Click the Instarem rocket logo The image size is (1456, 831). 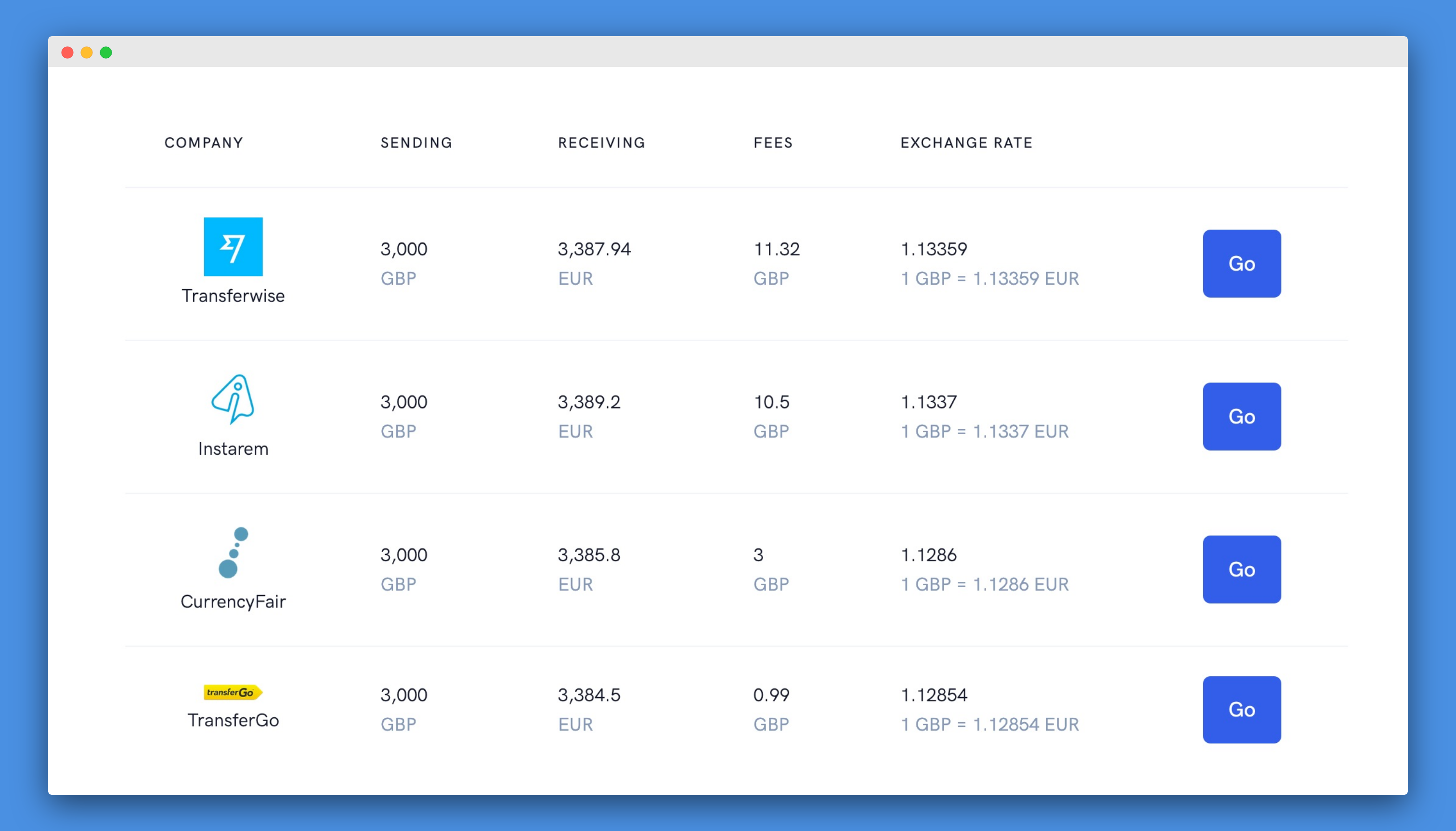233,399
